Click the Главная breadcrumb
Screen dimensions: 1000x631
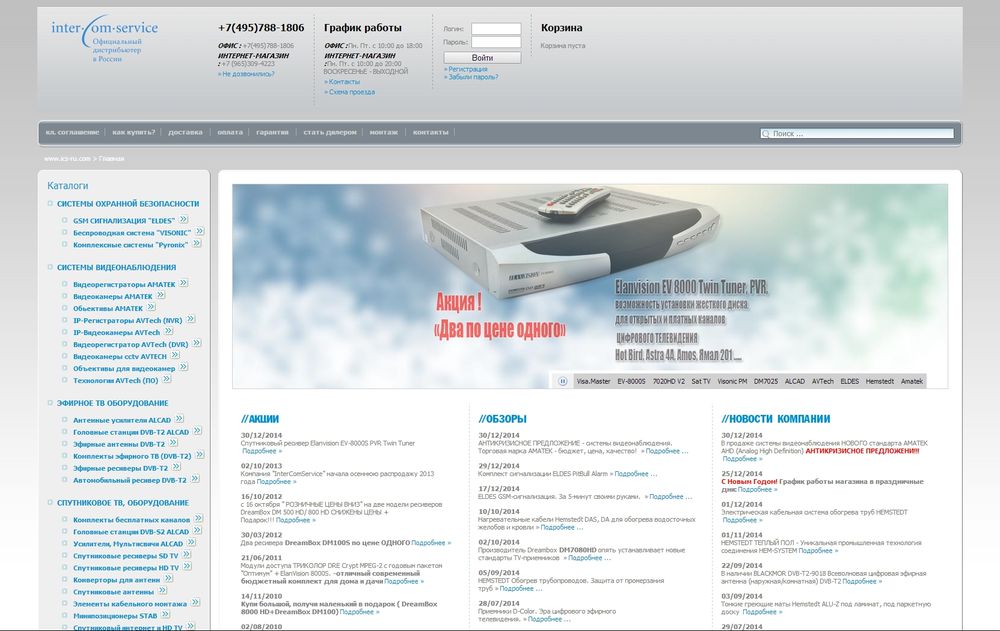point(112,159)
